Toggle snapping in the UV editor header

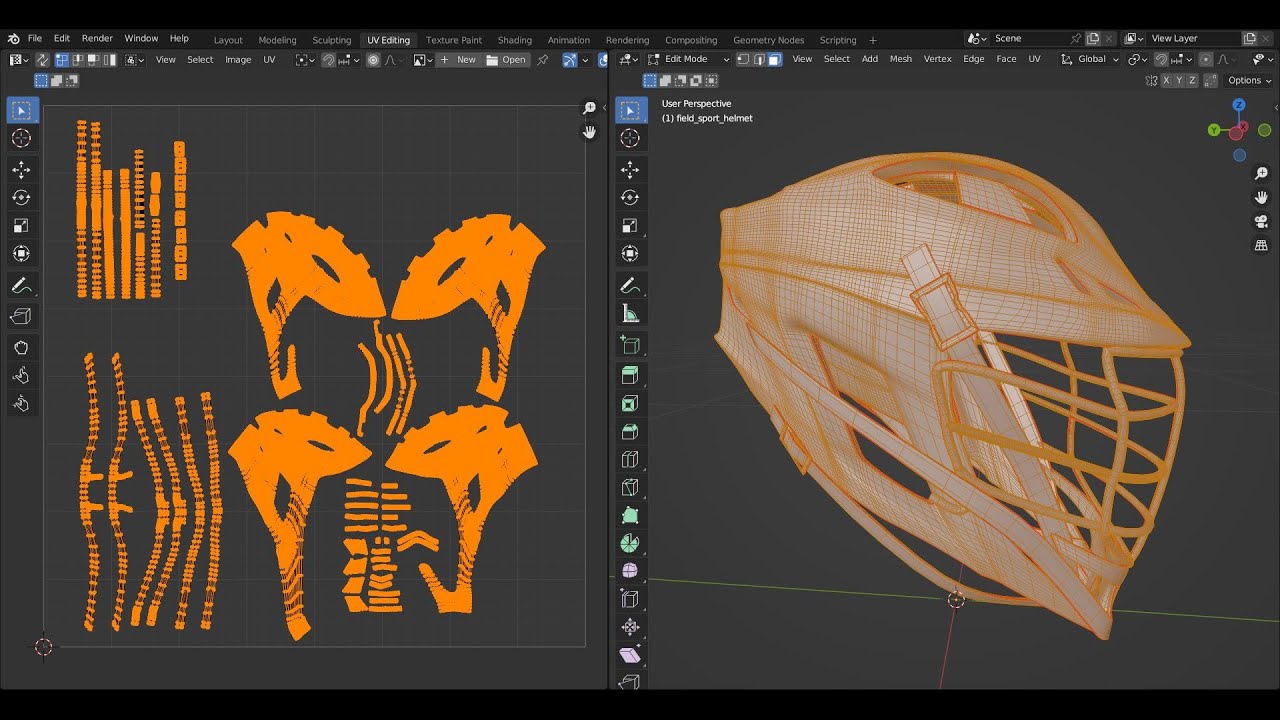328,60
